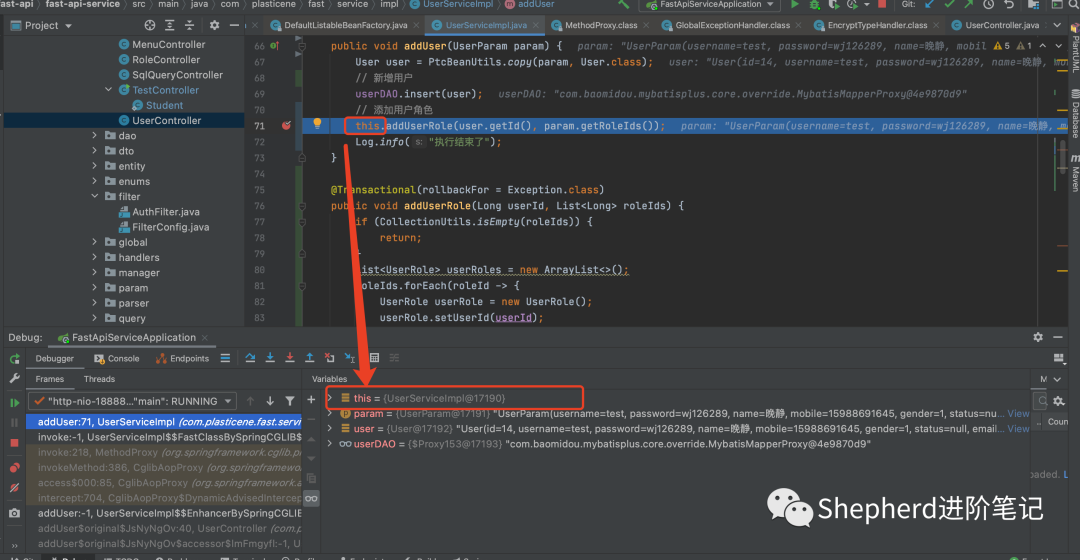Click View link for user variable

tap(1019, 428)
